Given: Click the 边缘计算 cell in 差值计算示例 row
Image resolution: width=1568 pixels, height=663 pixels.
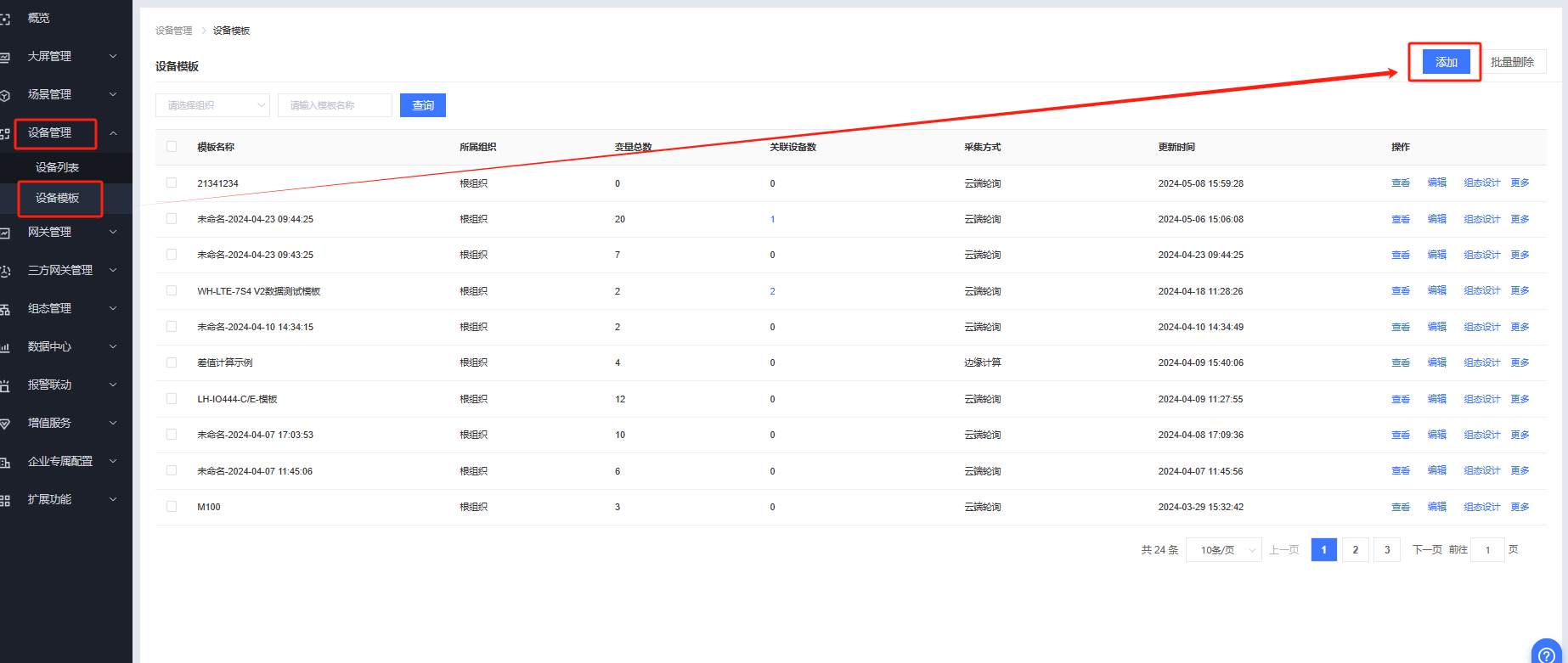Looking at the screenshot, I should [983, 362].
